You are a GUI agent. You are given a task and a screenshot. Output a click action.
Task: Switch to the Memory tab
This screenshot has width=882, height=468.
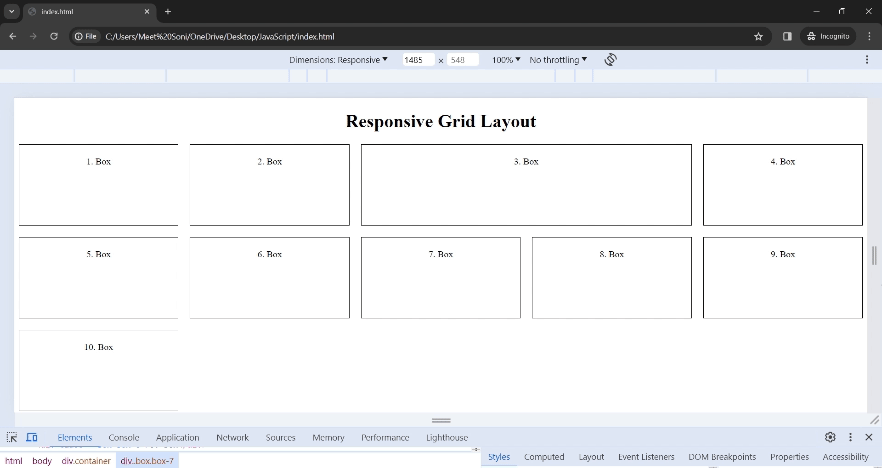point(328,438)
